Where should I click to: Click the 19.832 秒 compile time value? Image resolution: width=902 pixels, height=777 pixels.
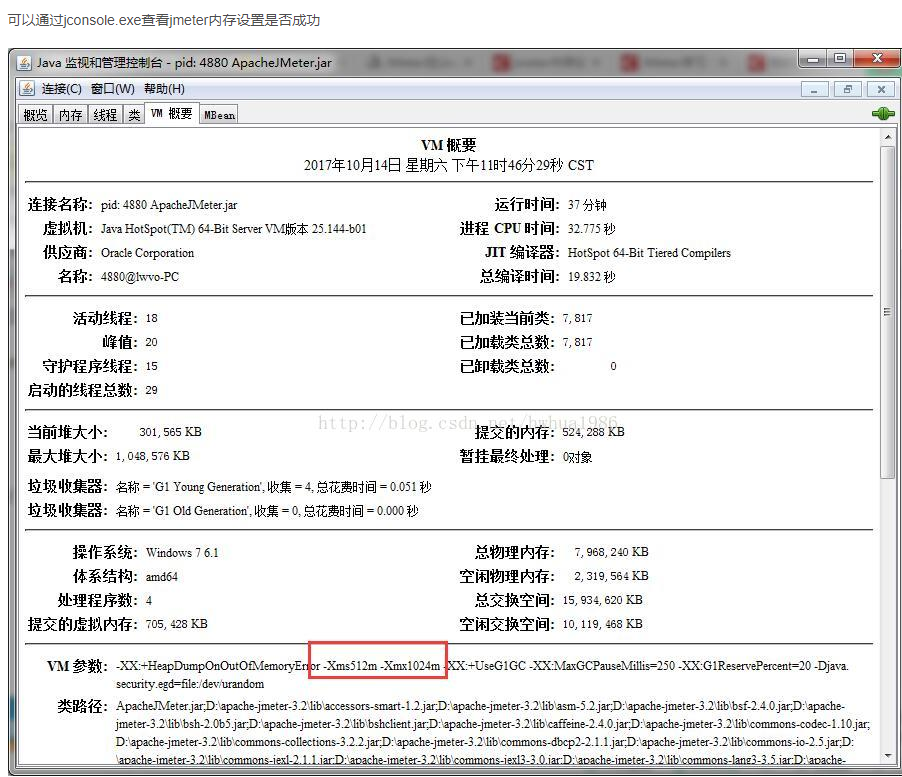coord(591,277)
